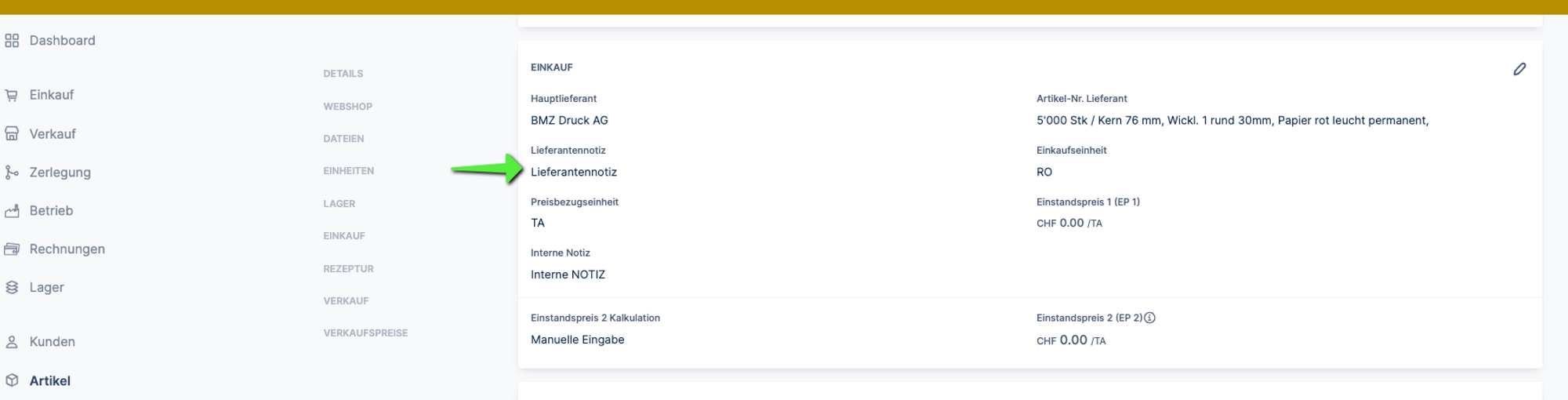Viewport: 1568px width, 400px height.
Task: Jump to the Details section
Action: click(x=343, y=74)
